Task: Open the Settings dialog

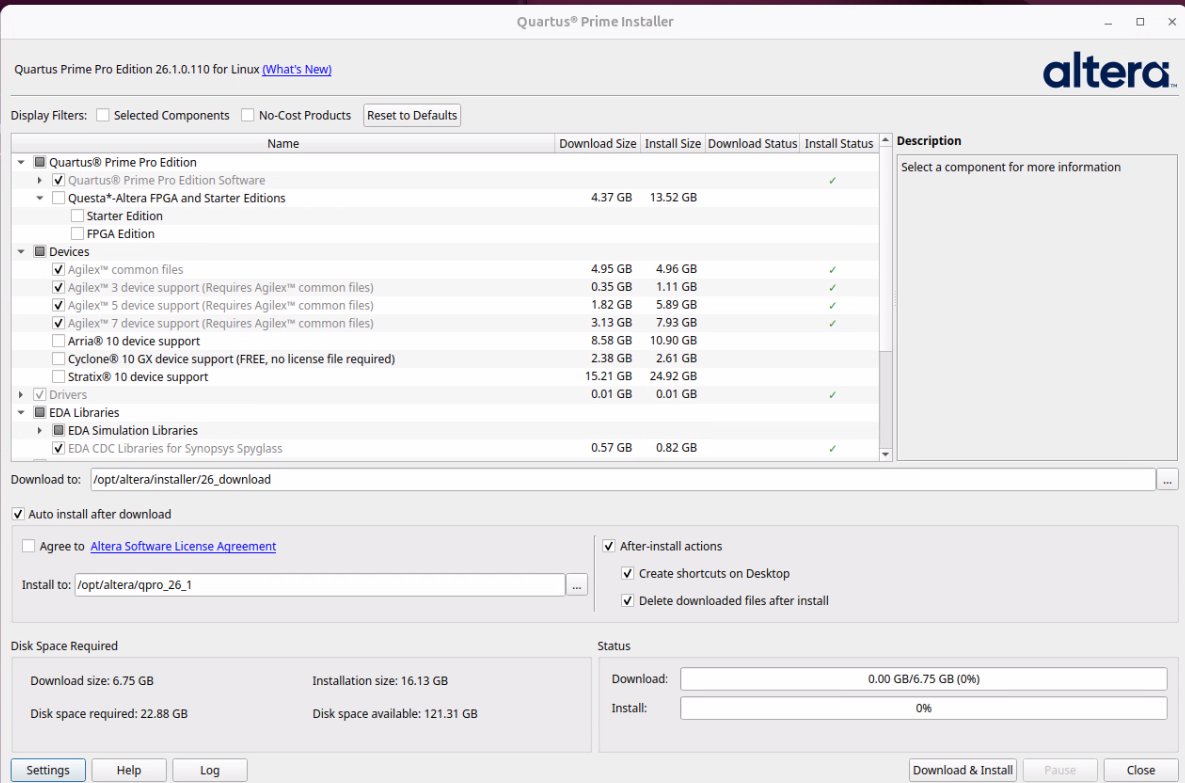Action: coord(48,770)
